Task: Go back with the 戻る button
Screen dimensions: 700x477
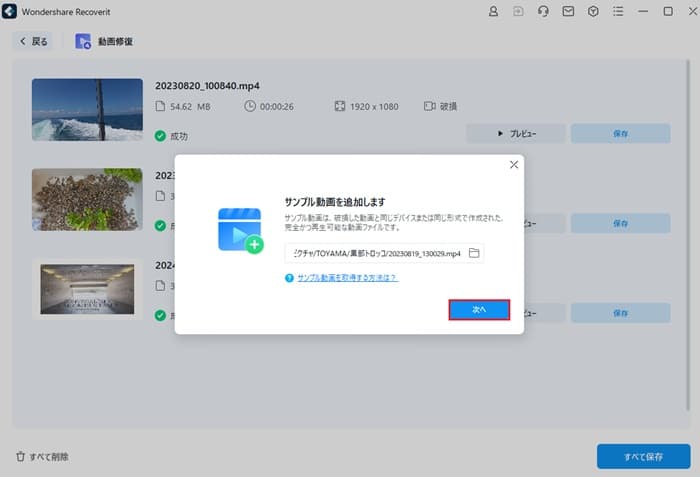Action: pyautogui.click(x=33, y=42)
